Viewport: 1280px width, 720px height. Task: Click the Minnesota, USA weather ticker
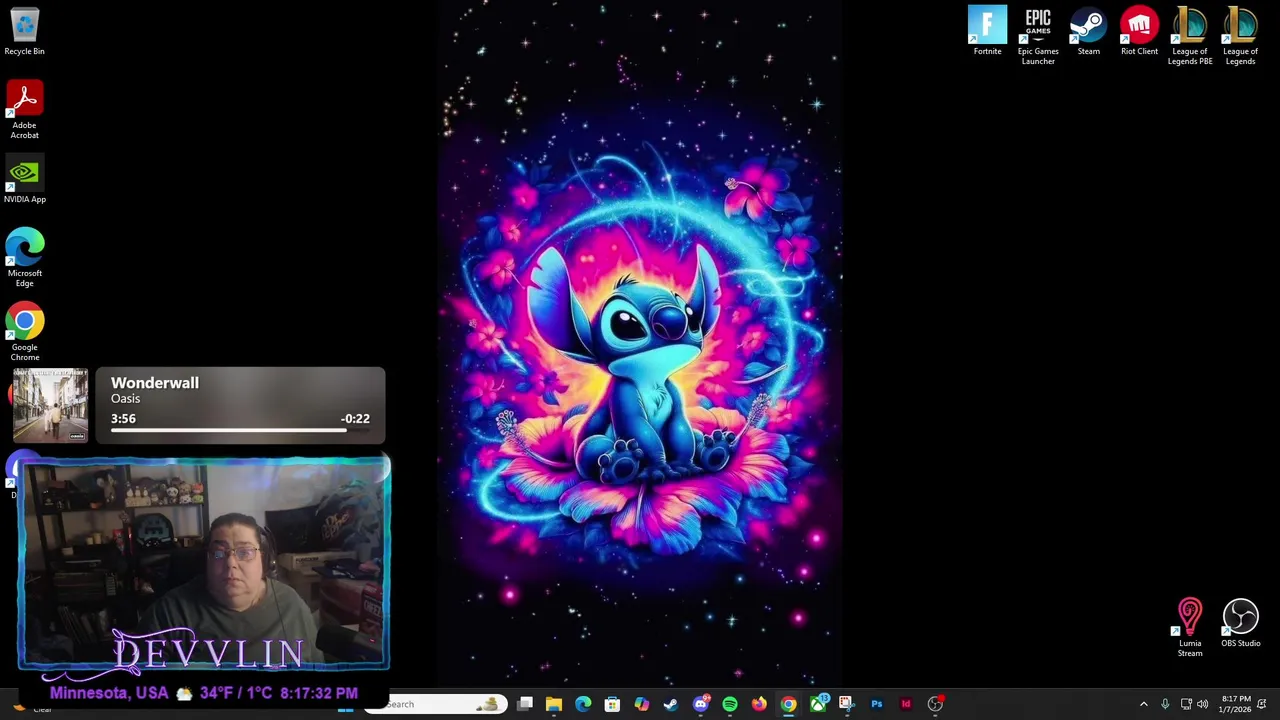203,693
